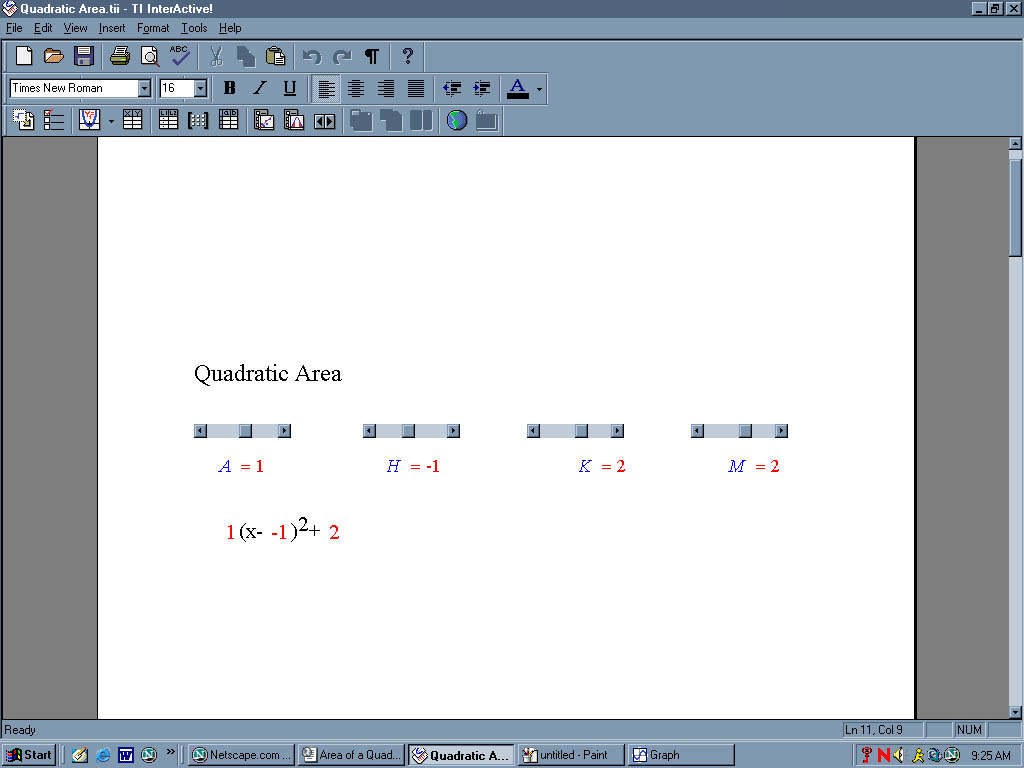
Task: Click the Windows Start button
Action: click(x=29, y=755)
